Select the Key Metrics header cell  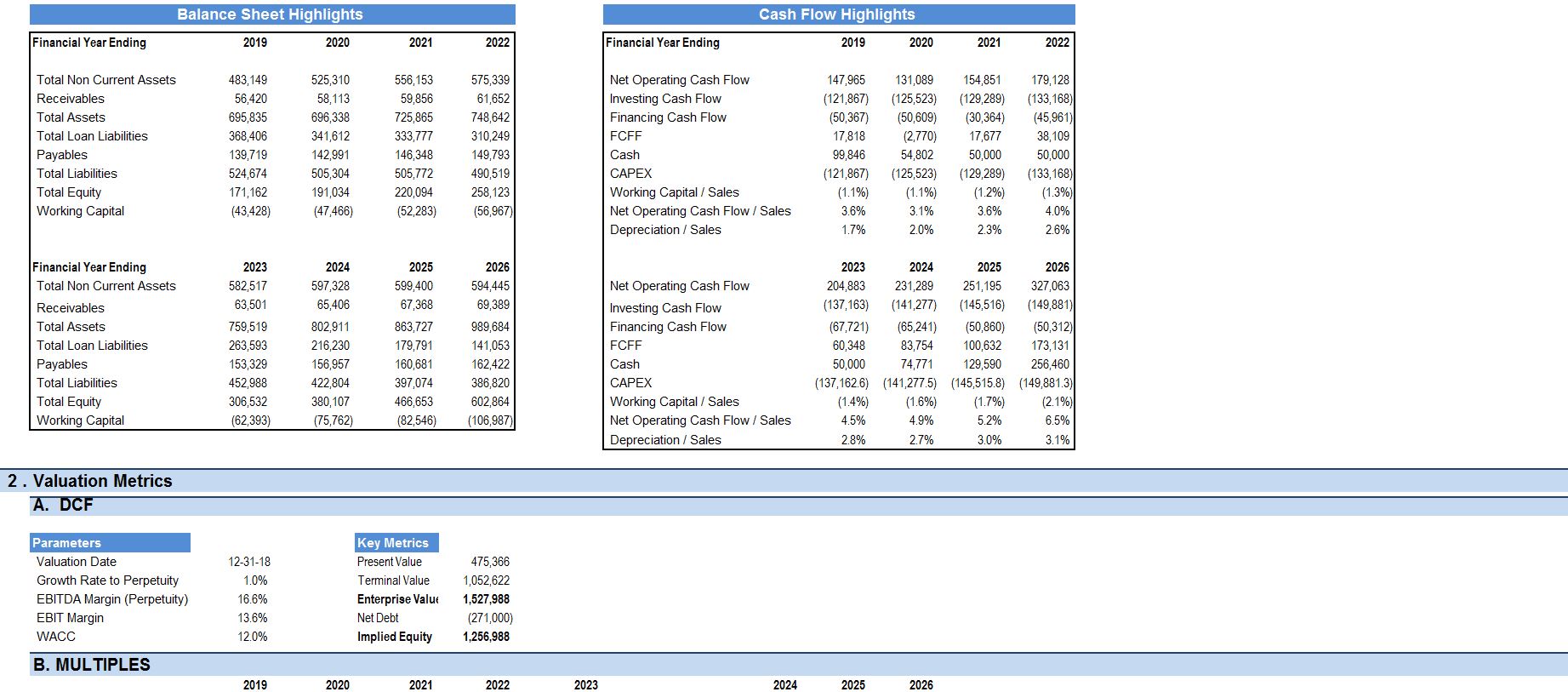pyautogui.click(x=396, y=543)
